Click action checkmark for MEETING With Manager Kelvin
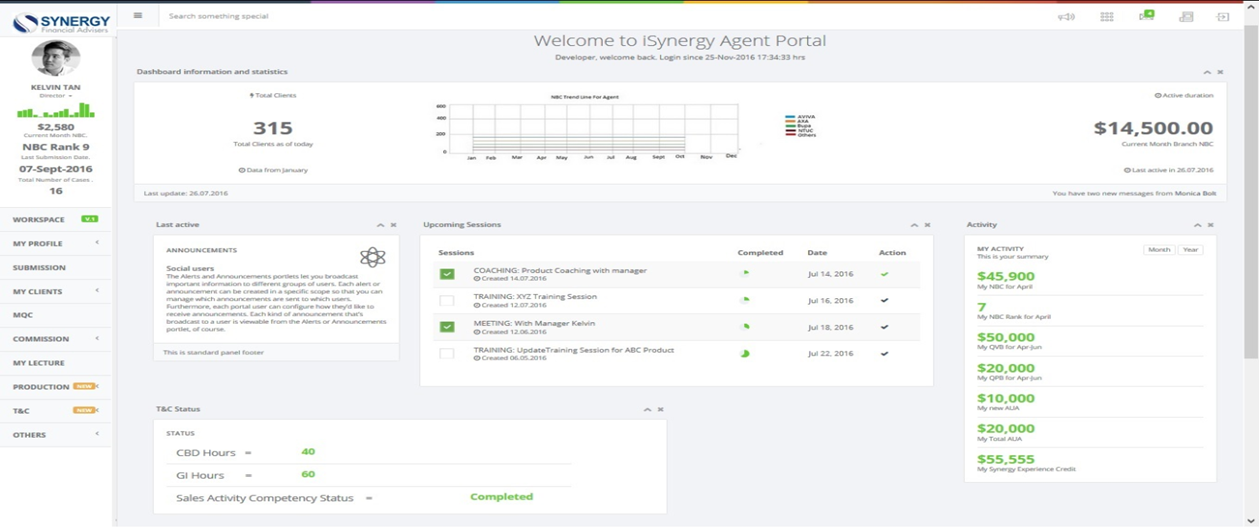This screenshot has width=1259, height=528. 884,327
